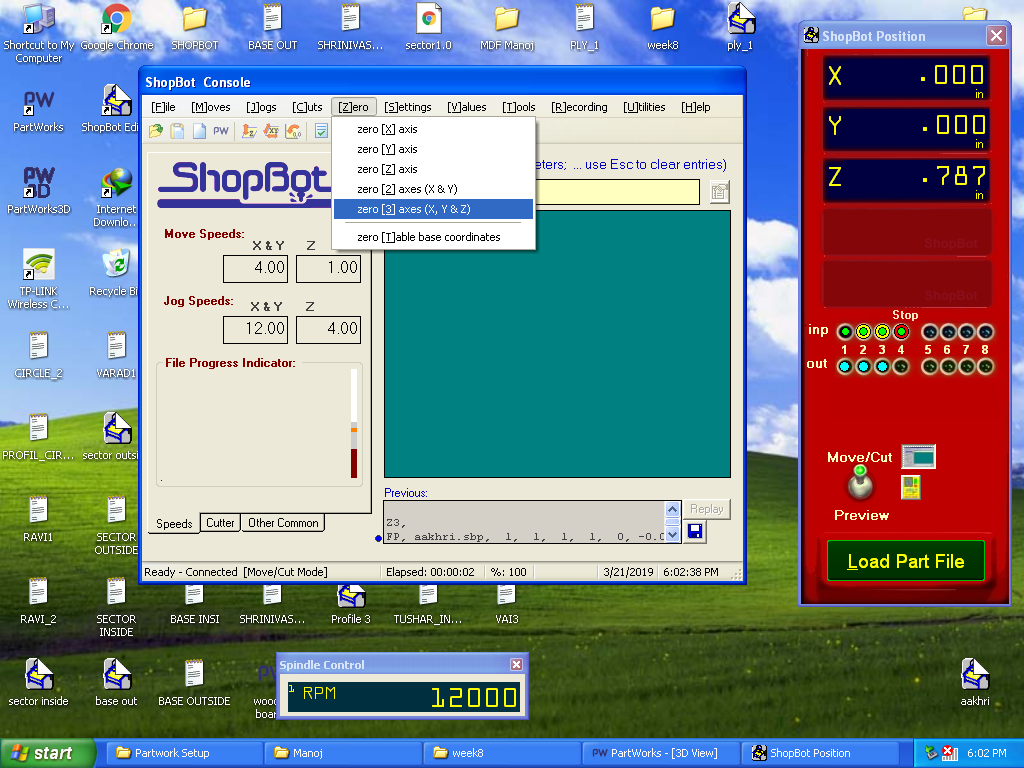
Task: Click the Jog Speed Z field
Action: click(x=328, y=329)
